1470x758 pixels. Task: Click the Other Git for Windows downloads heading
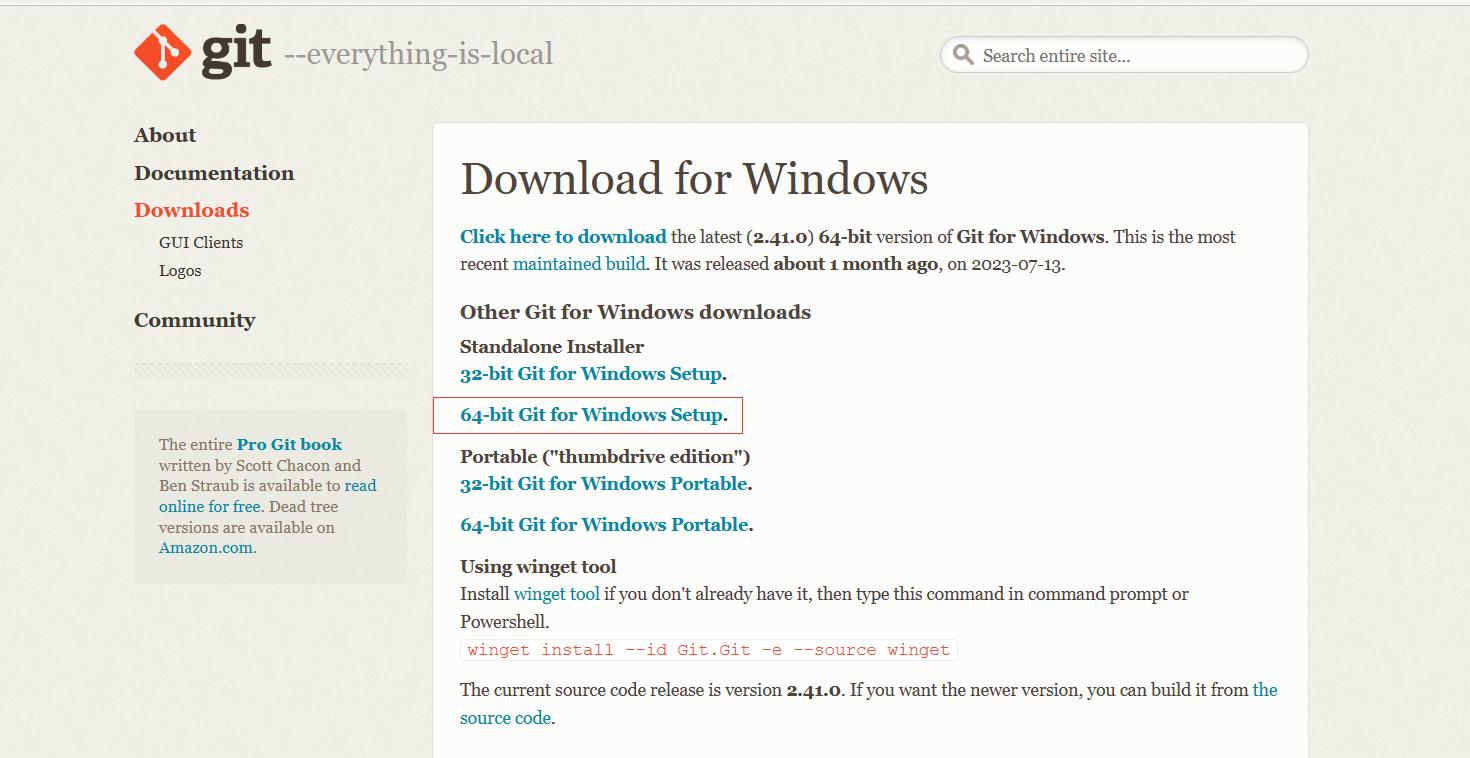coord(635,312)
